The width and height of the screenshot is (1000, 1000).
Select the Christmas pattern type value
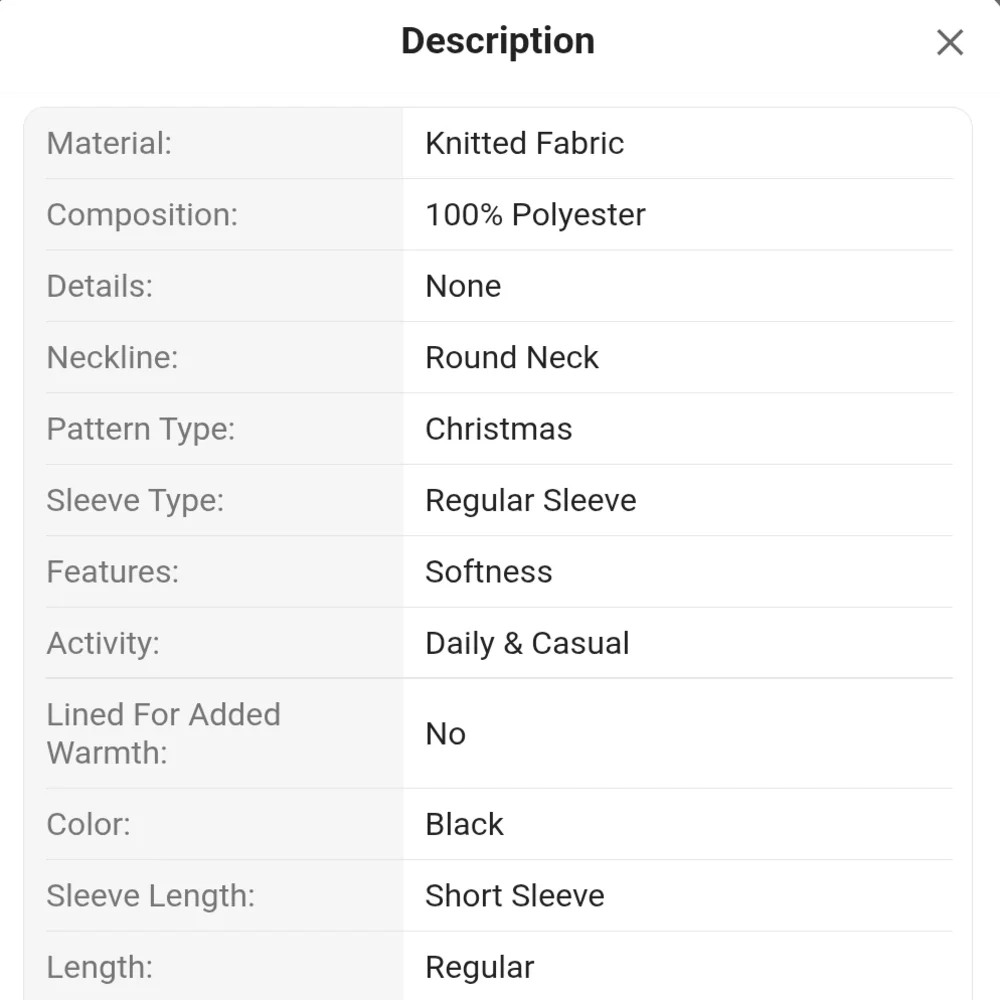(498, 429)
